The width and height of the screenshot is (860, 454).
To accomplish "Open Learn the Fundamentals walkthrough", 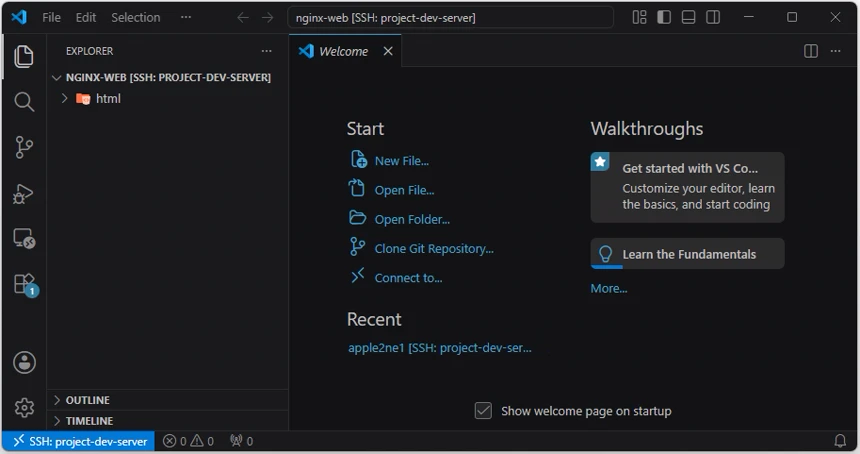I will (687, 254).
